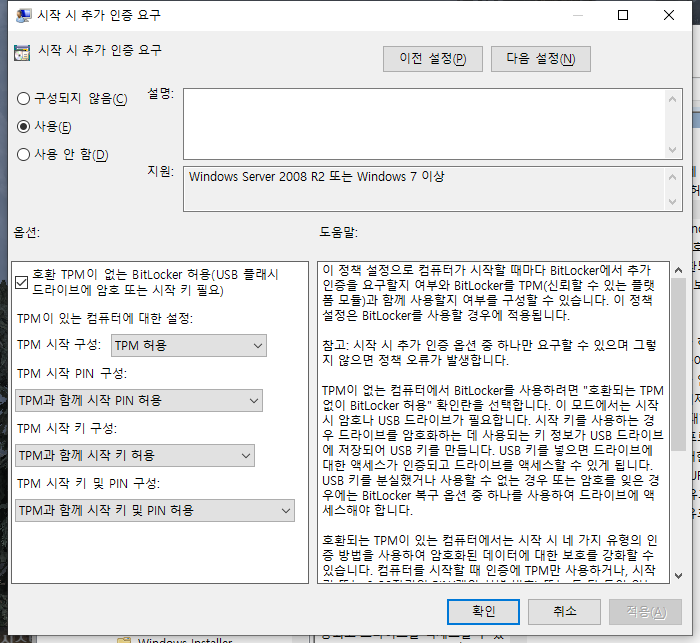Click the 적용(A) button
Viewport: 700px width, 643px height.
pos(646,612)
